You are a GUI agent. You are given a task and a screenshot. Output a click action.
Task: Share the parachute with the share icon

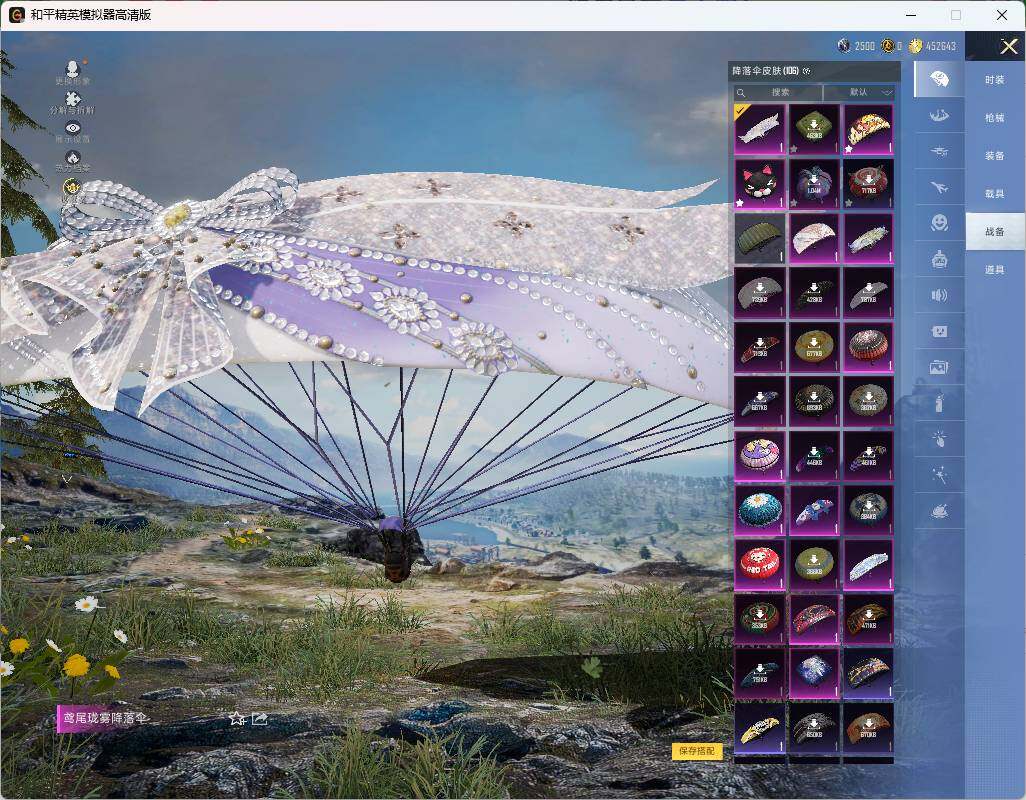pyautogui.click(x=260, y=719)
